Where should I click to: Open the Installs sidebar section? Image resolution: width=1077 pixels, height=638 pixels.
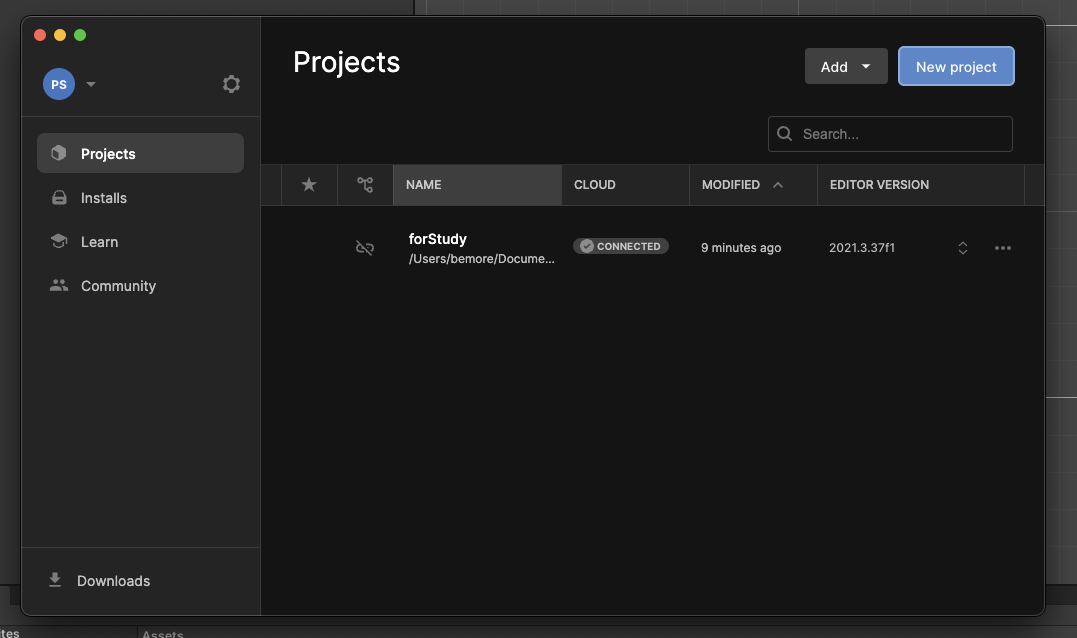140,198
